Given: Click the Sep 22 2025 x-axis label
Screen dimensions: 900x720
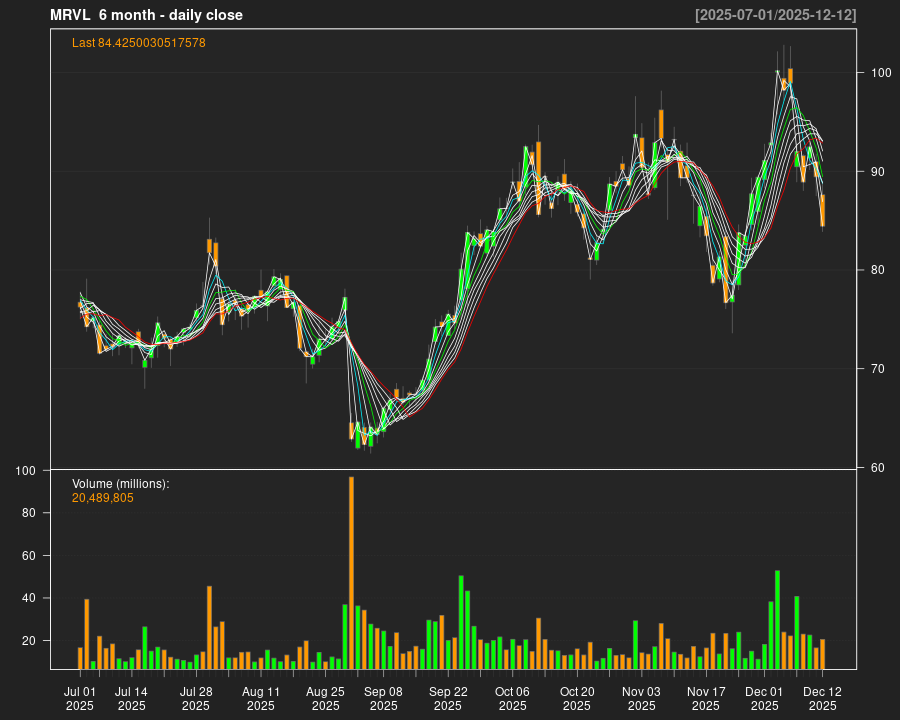Looking at the screenshot, I should click(x=448, y=698).
